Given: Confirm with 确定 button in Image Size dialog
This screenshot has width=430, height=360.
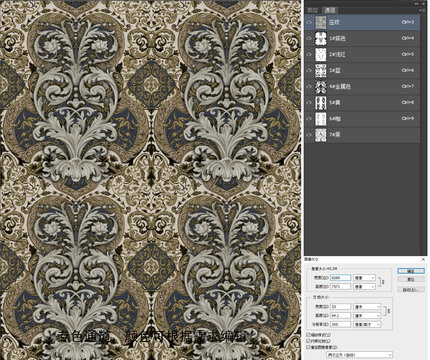Looking at the screenshot, I should [411, 271].
